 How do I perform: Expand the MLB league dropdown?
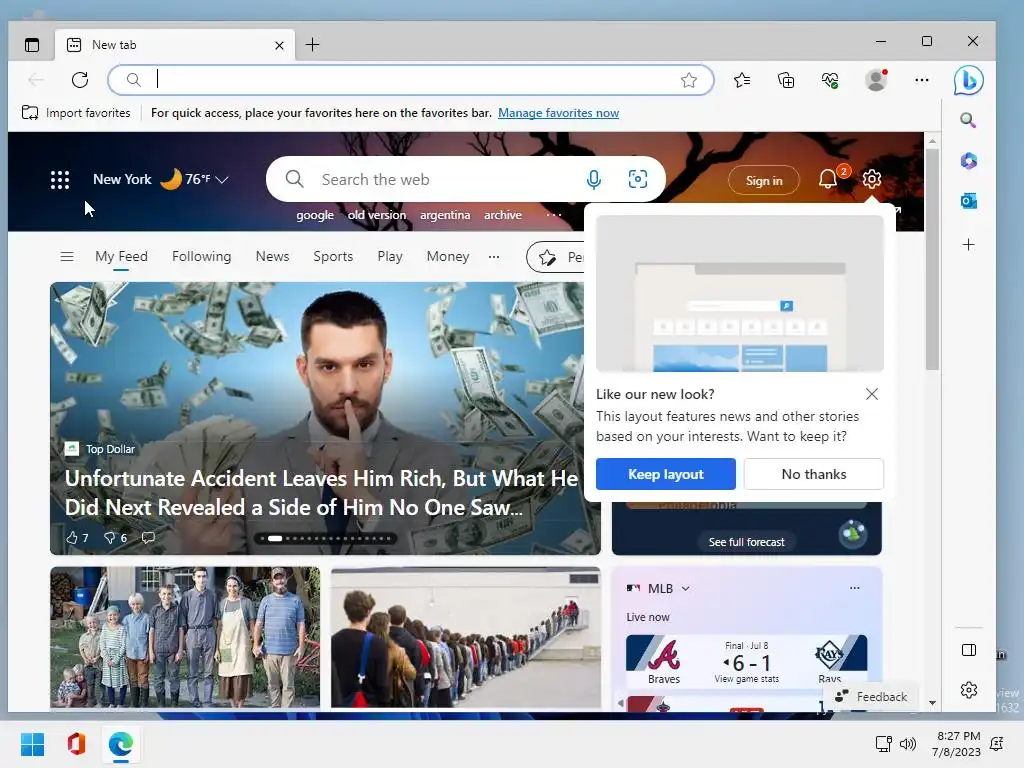686,588
